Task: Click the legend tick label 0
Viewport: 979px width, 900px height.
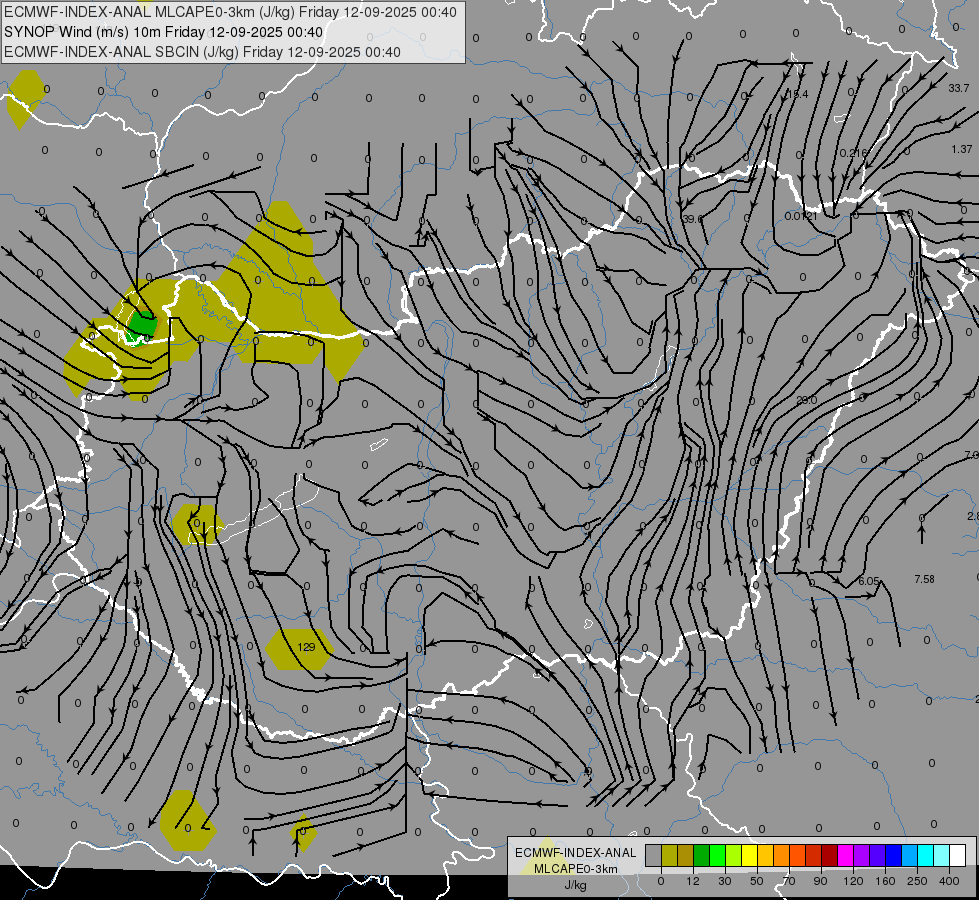Action: tap(661, 881)
